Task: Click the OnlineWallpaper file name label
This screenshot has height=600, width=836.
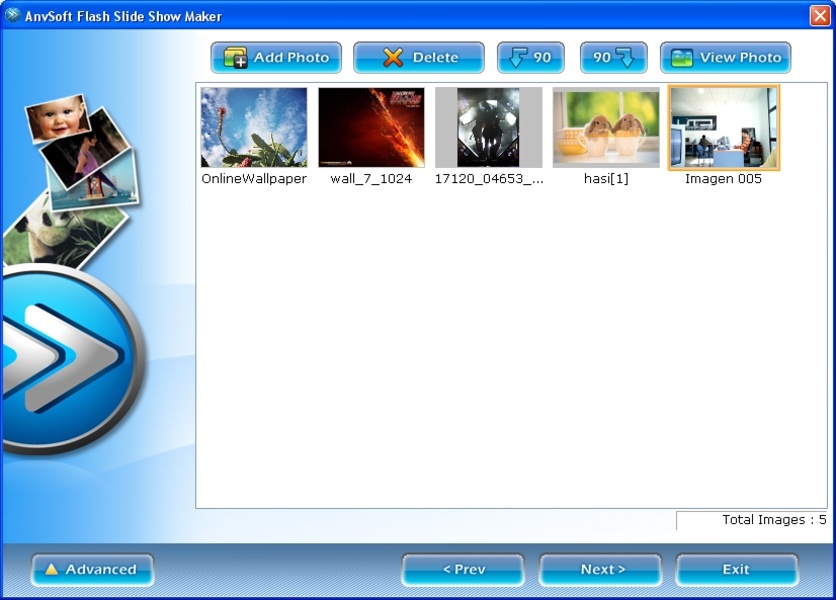Action: click(x=254, y=179)
